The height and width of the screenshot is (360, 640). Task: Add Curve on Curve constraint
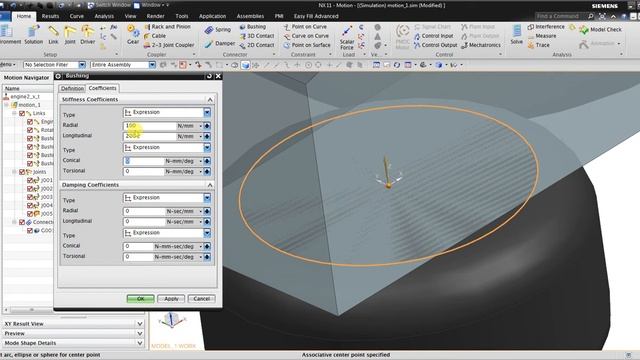pyautogui.click(x=306, y=36)
